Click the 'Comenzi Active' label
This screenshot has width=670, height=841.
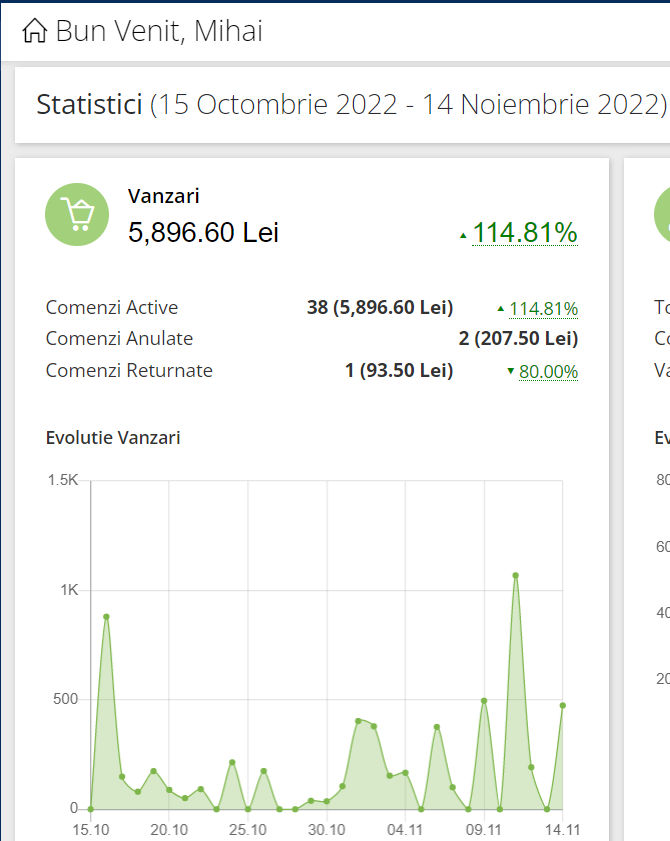tap(112, 307)
